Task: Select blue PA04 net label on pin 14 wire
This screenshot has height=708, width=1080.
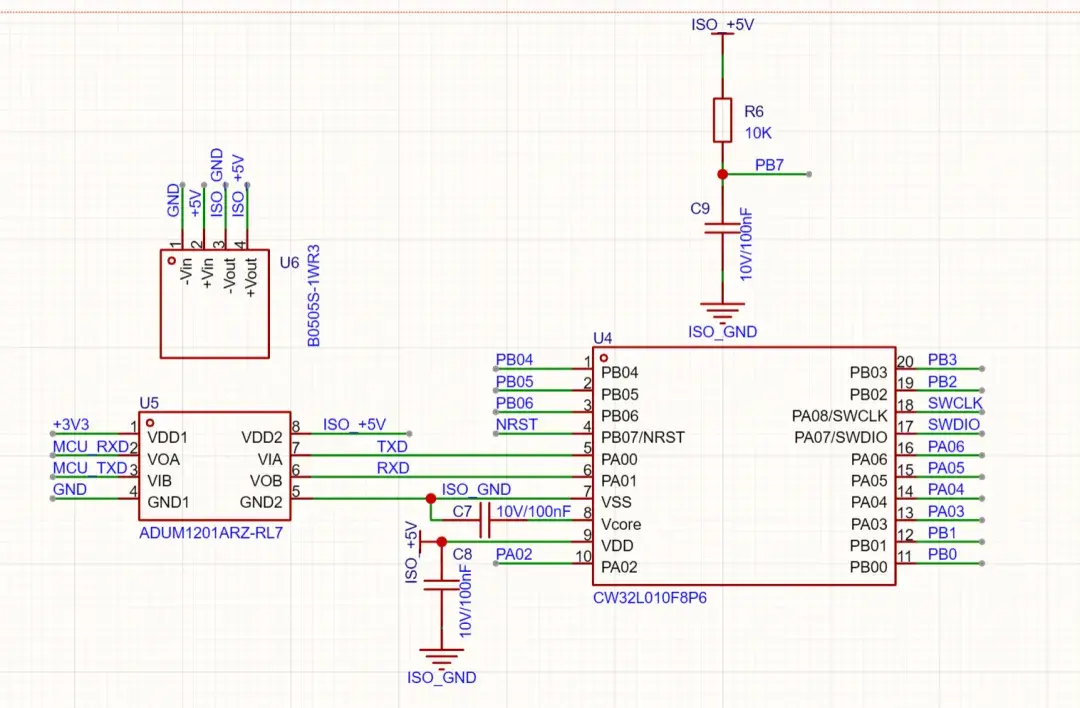Action: tap(946, 489)
